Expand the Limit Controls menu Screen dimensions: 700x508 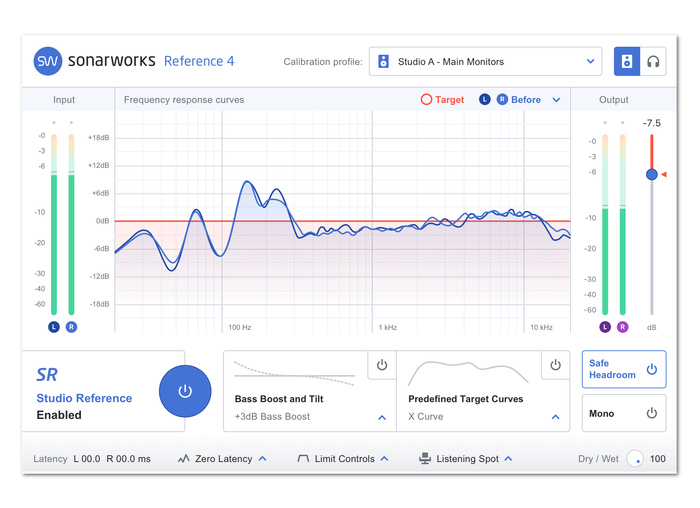pyautogui.click(x=384, y=458)
